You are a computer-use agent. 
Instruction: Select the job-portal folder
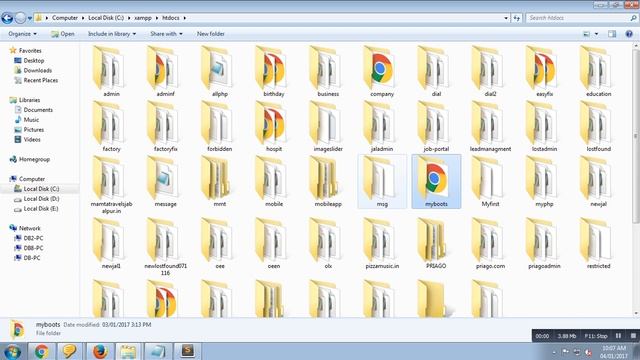(x=436, y=127)
